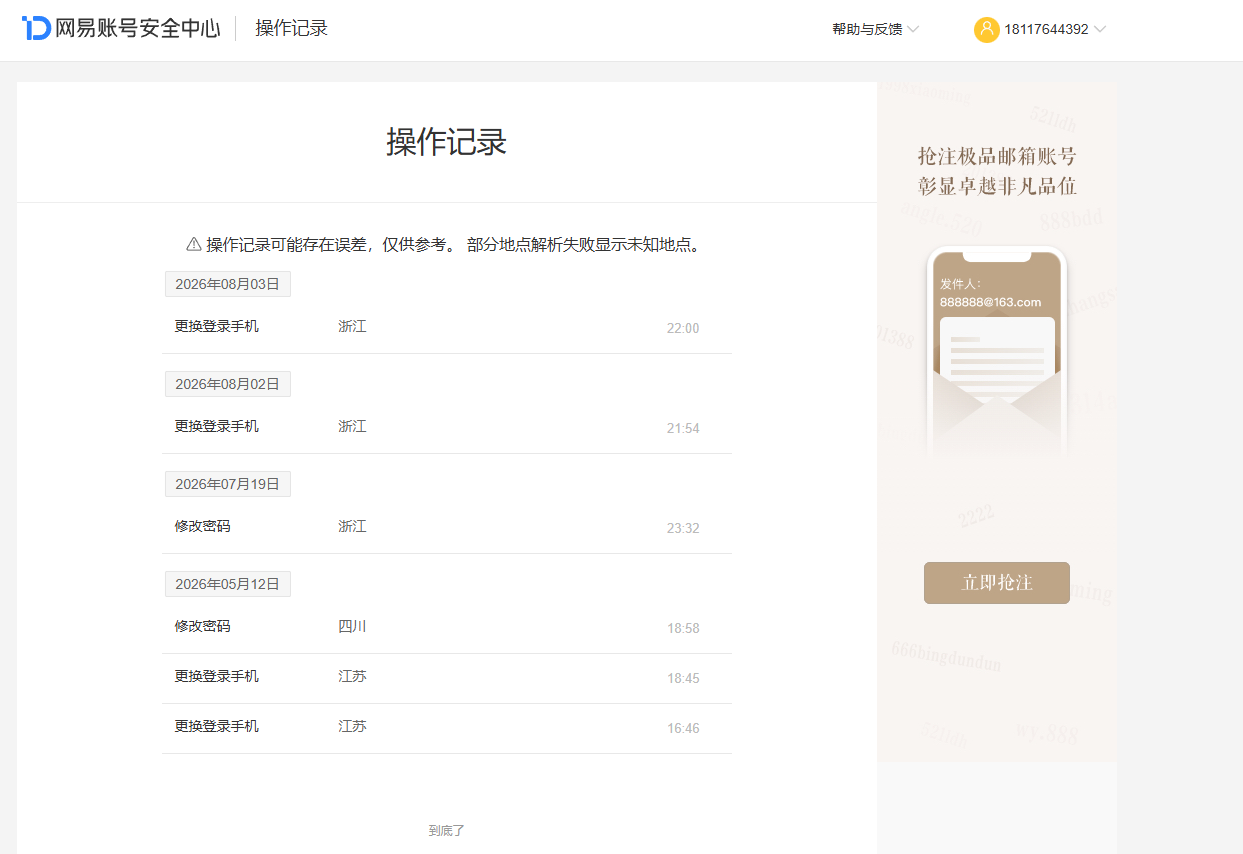This screenshot has width=1243, height=854.
Task: Click the 21:54 timestamp
Action: tap(683, 428)
